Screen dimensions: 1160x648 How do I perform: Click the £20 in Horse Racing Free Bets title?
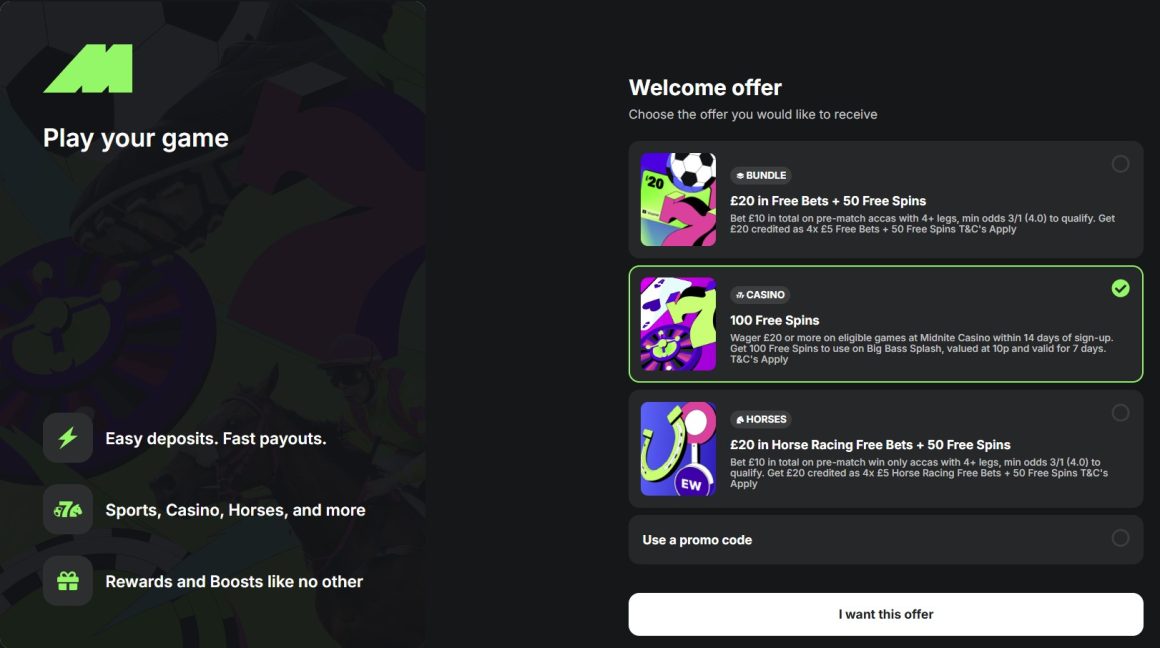pyautogui.click(x=870, y=445)
